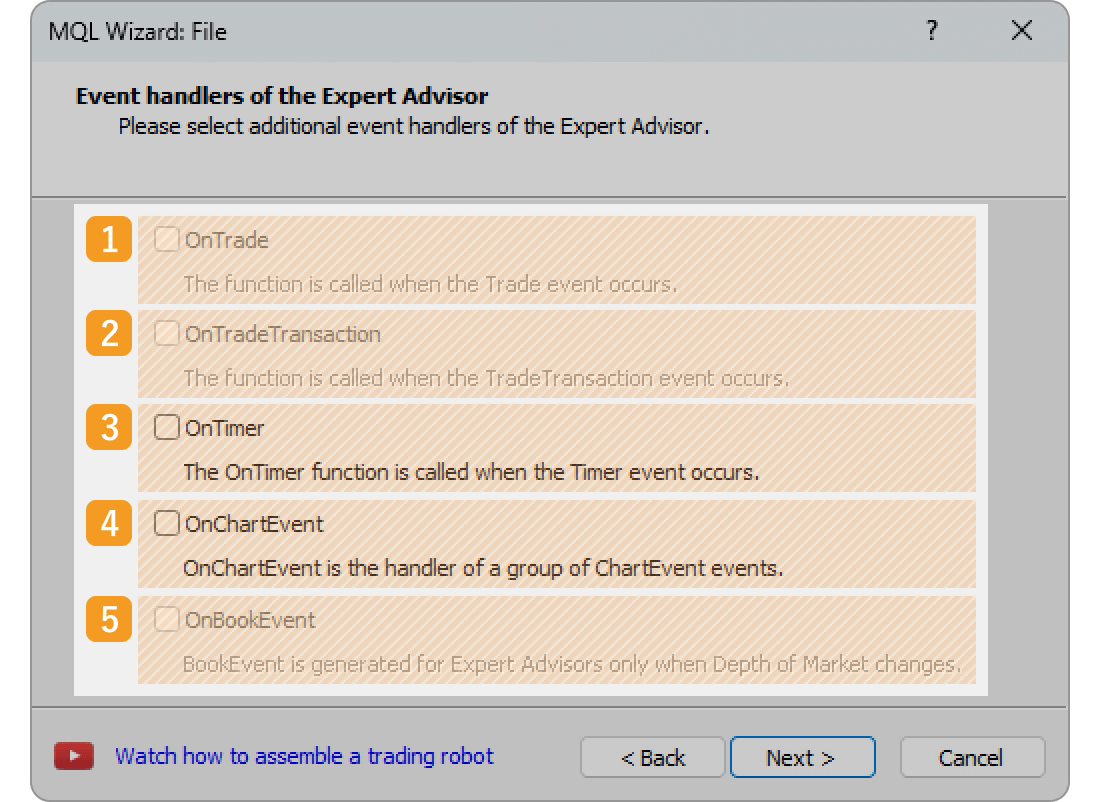
Task: Enable the OnTimer event handler checkbox
Action: [x=166, y=428]
